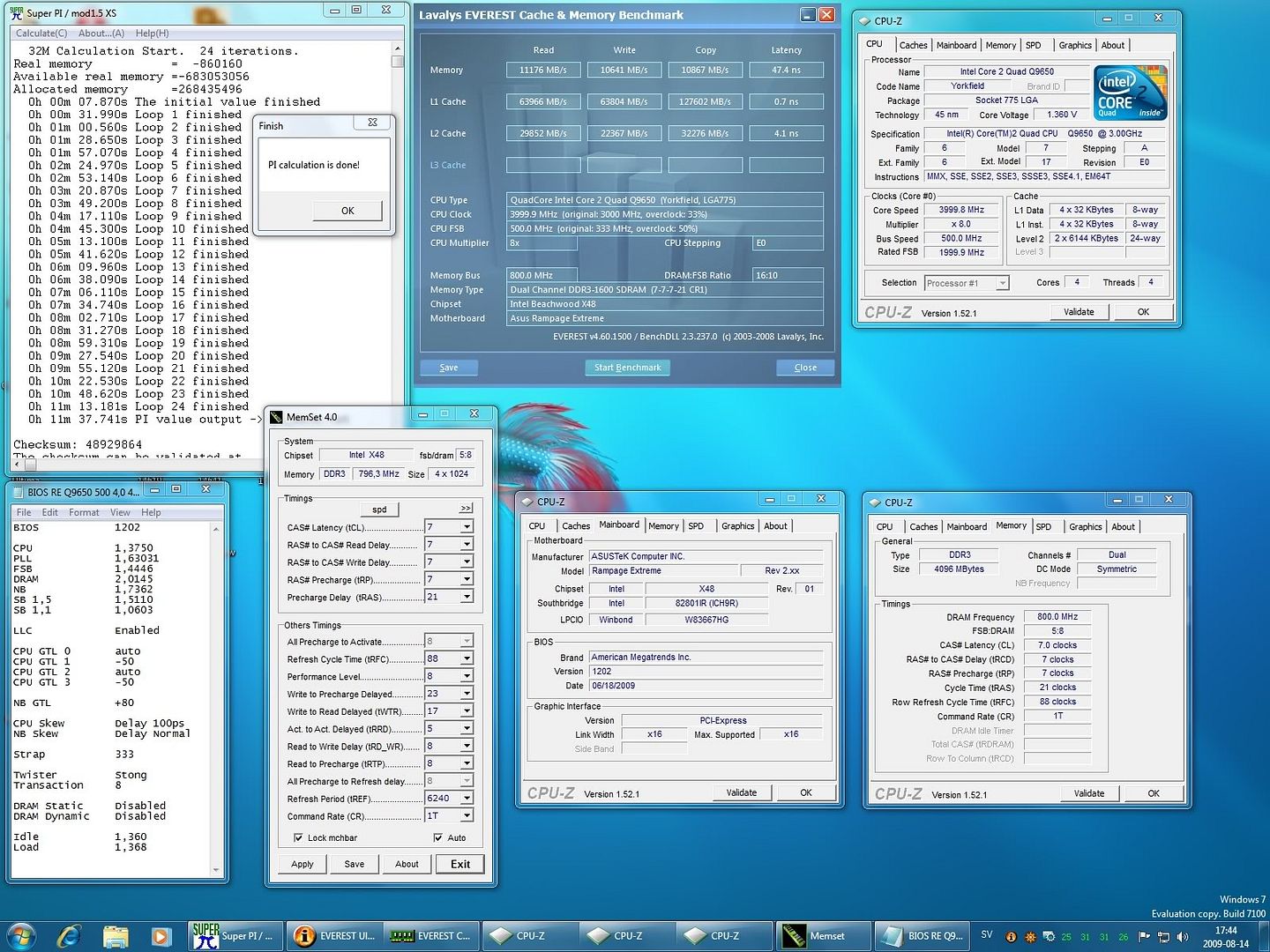Open the CAS# Latency (tCL) dropdown

pyautogui.click(x=467, y=527)
